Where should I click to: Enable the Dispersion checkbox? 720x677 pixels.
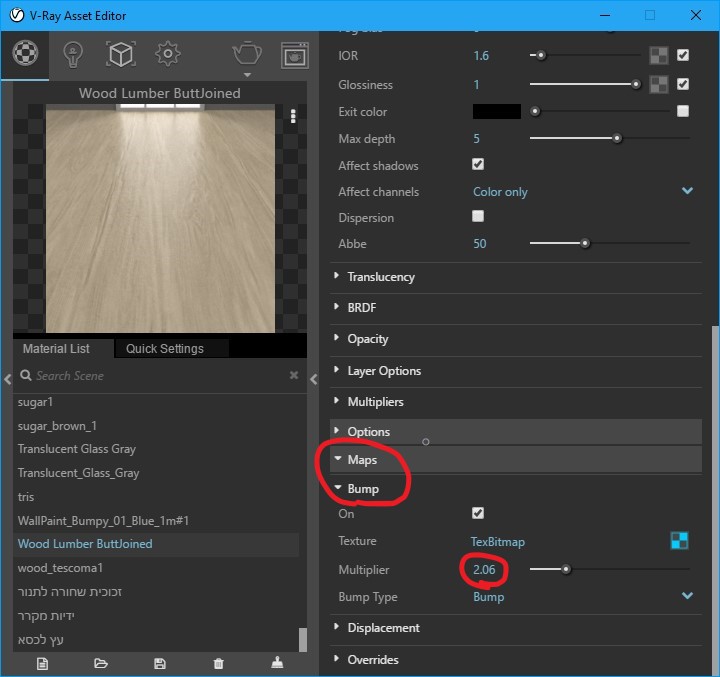478,217
